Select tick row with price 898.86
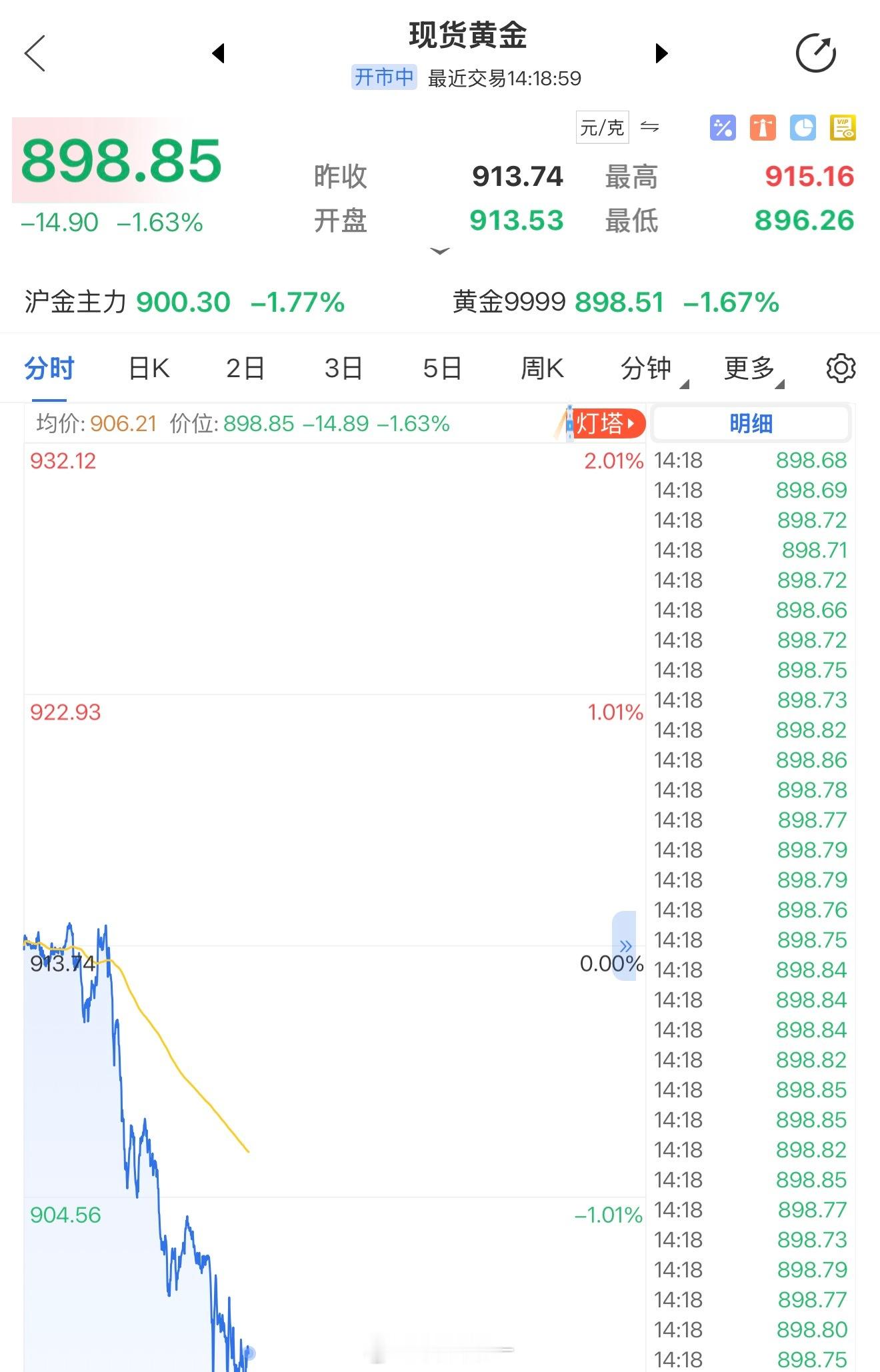 click(751, 760)
